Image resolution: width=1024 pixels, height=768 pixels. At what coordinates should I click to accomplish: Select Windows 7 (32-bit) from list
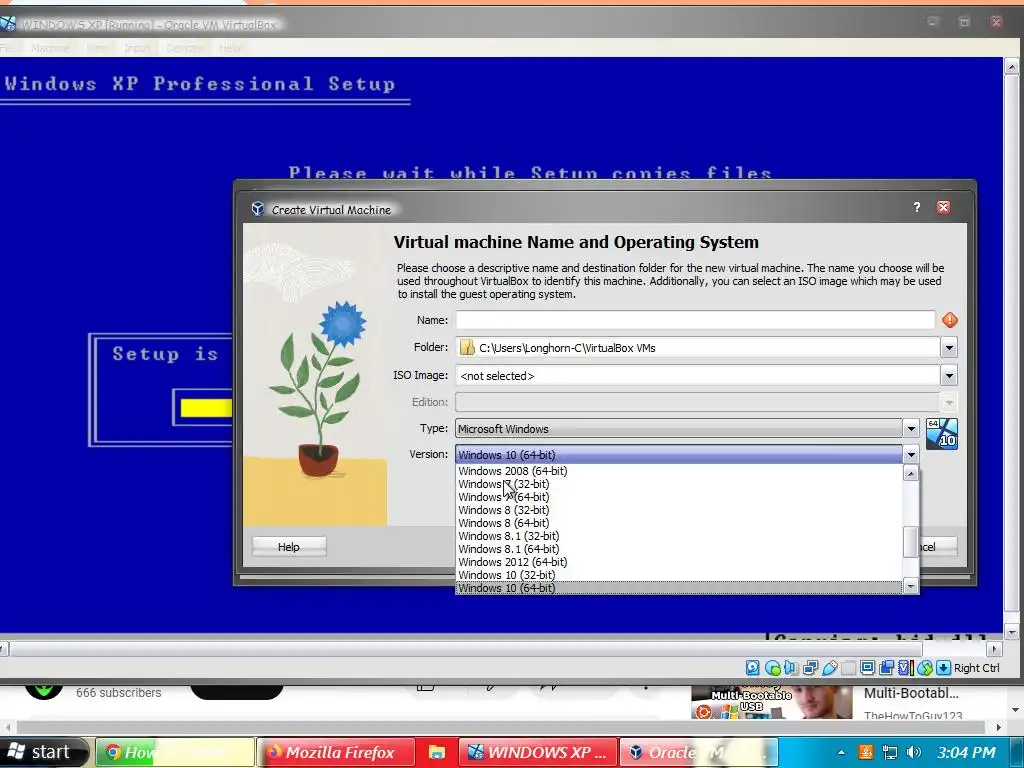pyautogui.click(x=679, y=484)
